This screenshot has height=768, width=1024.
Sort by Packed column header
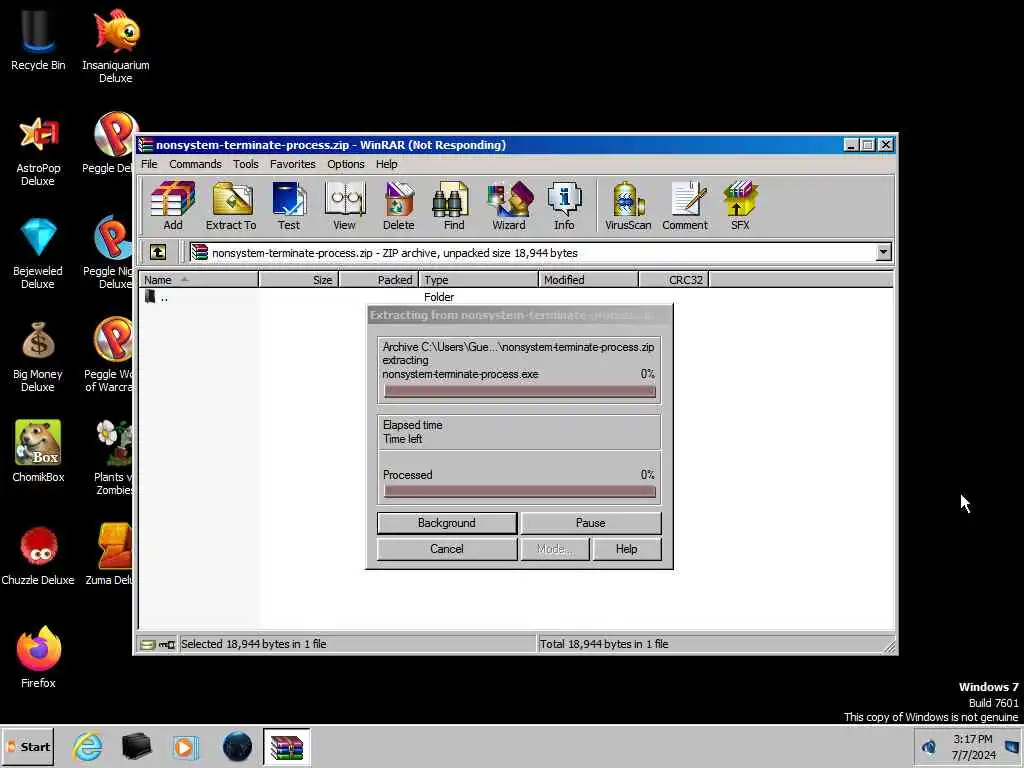pyautogui.click(x=378, y=280)
